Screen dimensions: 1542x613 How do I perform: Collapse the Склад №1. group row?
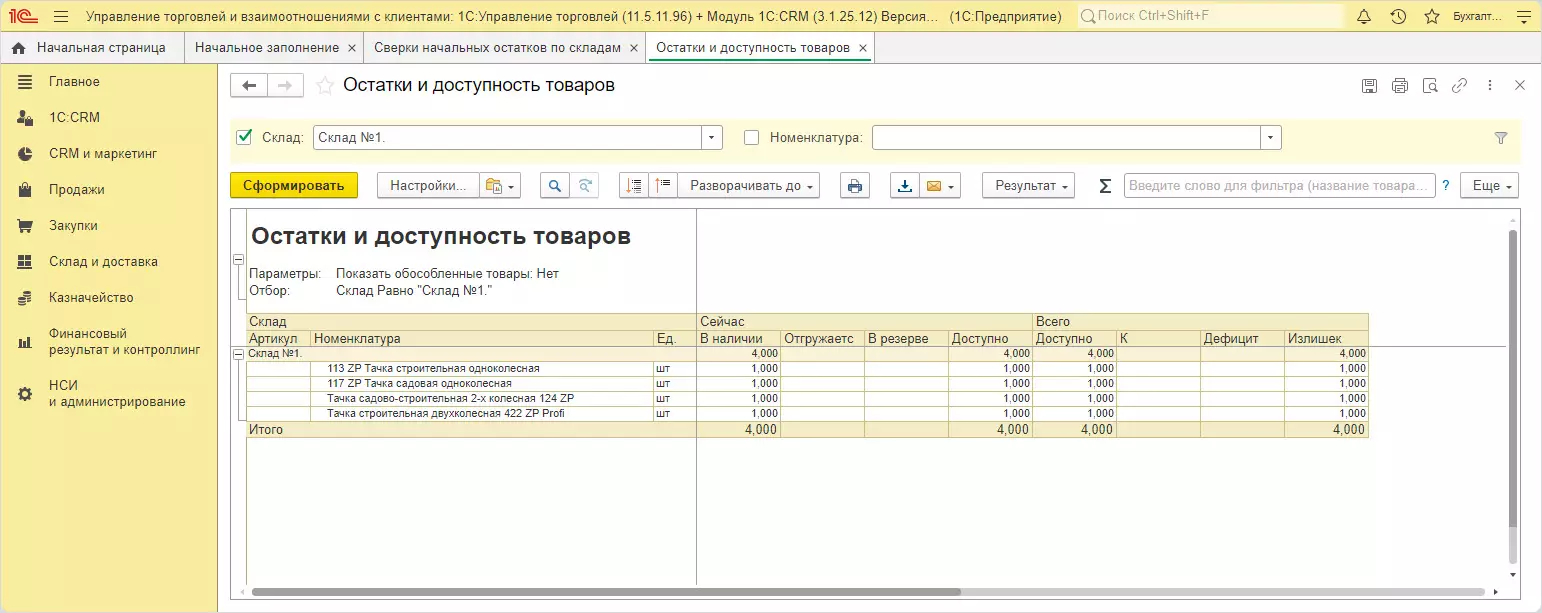coord(238,353)
